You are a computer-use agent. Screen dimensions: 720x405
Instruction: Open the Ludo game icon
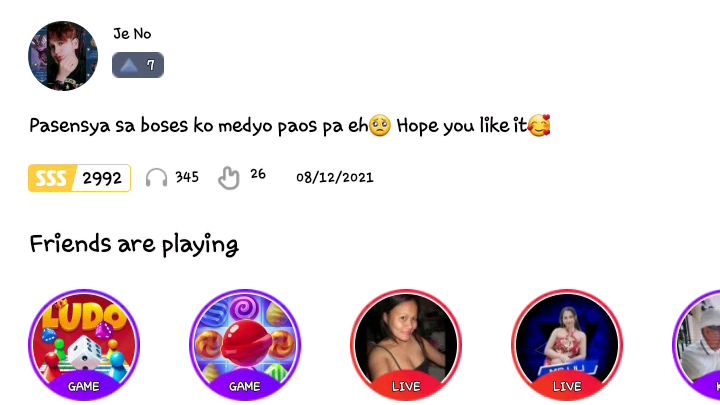(84, 345)
